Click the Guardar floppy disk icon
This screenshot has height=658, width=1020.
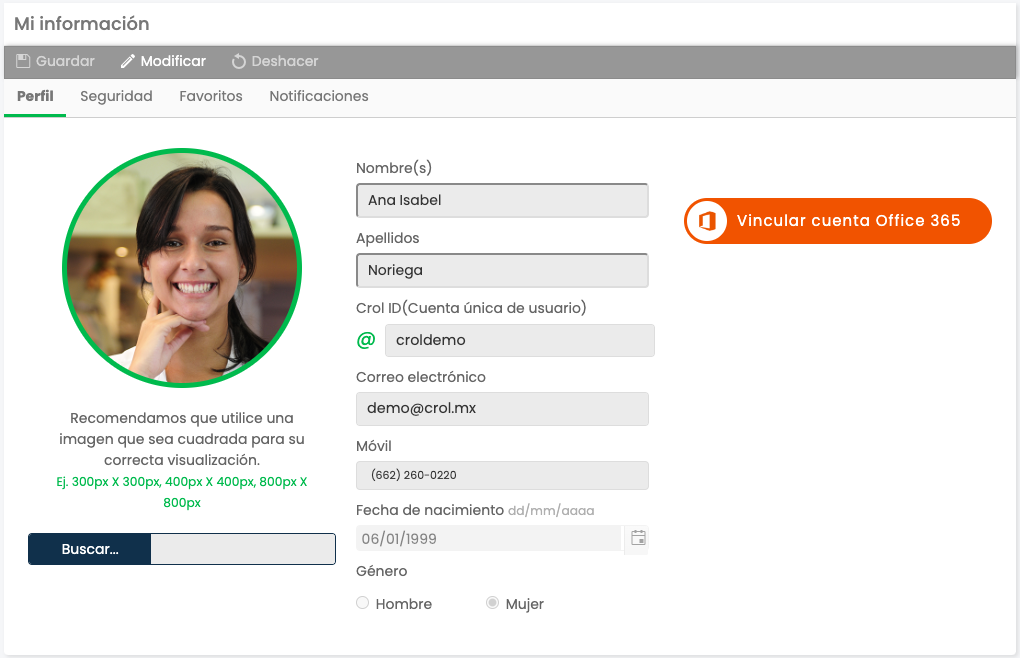pyautogui.click(x=23, y=61)
